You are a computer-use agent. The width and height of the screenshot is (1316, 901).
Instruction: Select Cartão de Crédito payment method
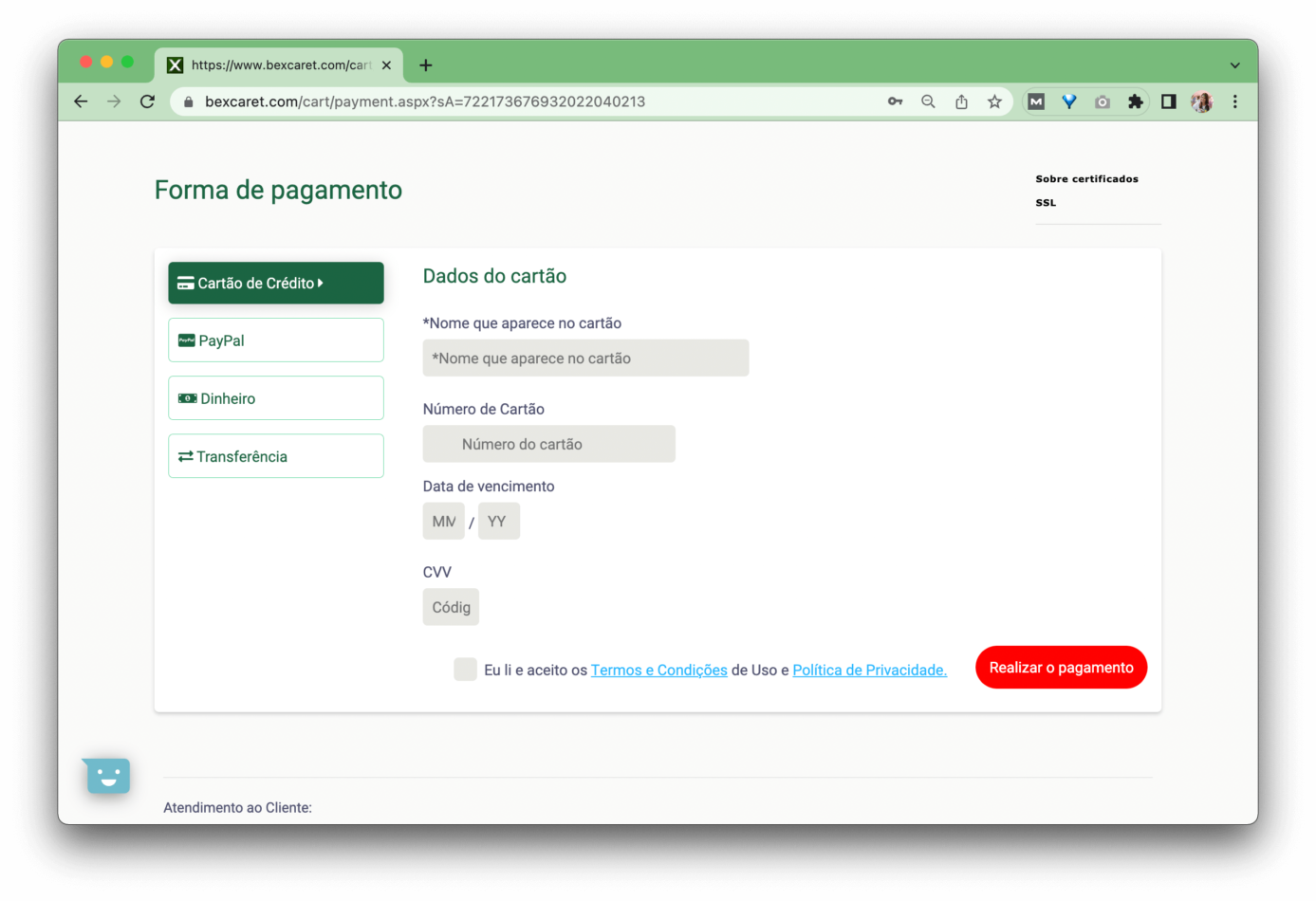point(276,283)
